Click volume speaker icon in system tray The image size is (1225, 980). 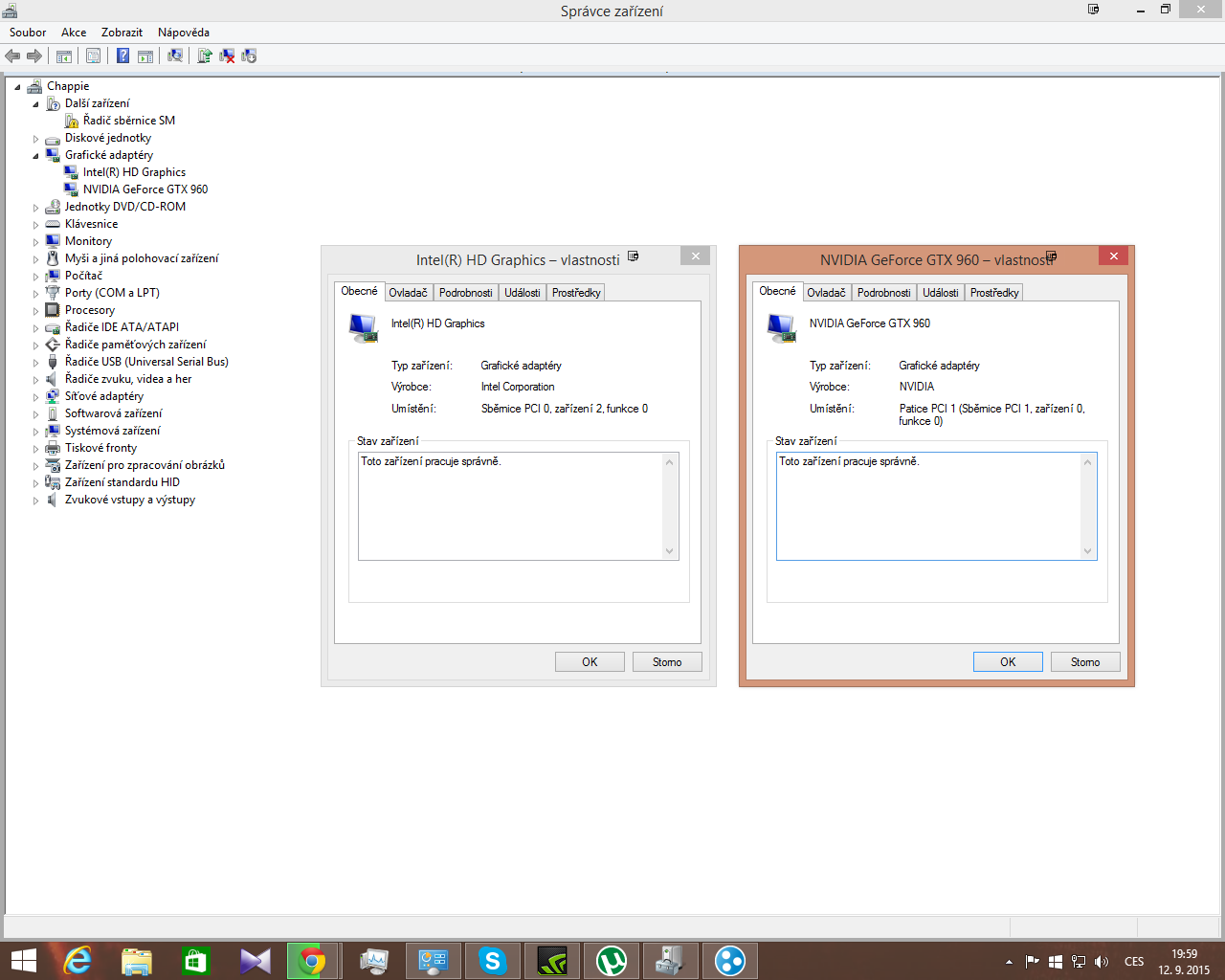coord(1102,962)
